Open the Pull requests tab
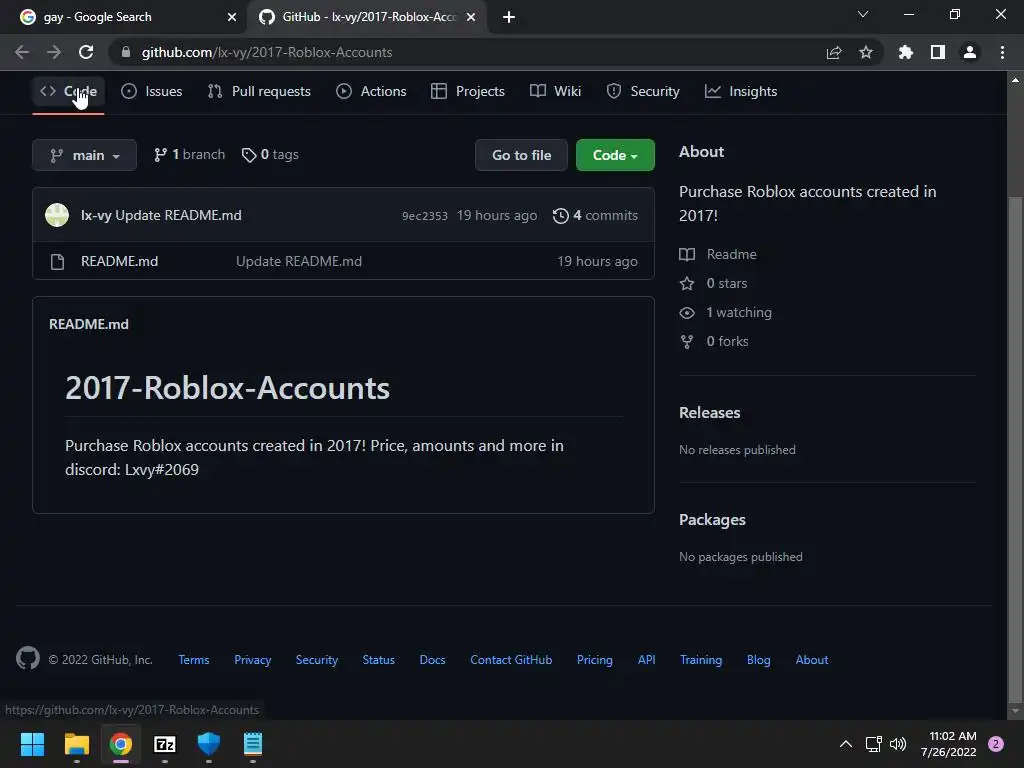The width and height of the screenshot is (1024, 768). click(259, 91)
